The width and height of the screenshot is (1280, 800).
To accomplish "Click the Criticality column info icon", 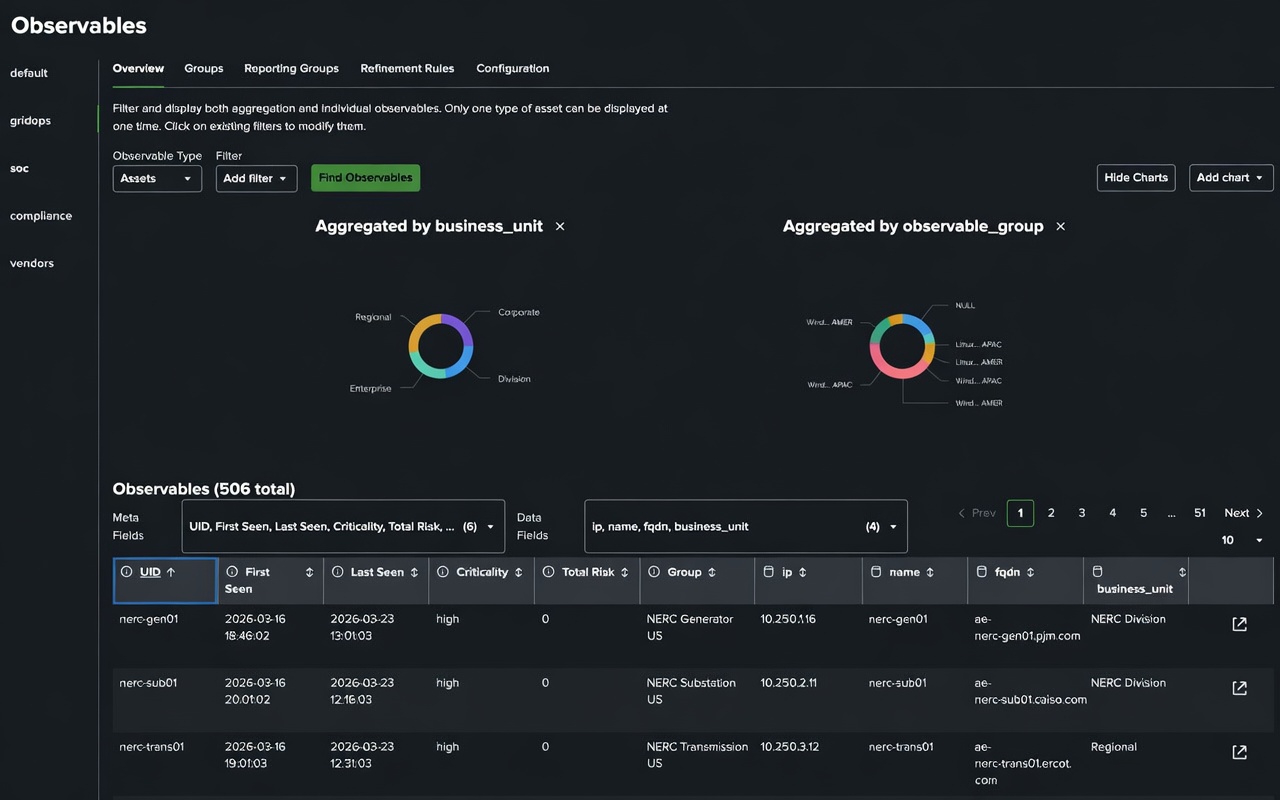I will coord(443,572).
